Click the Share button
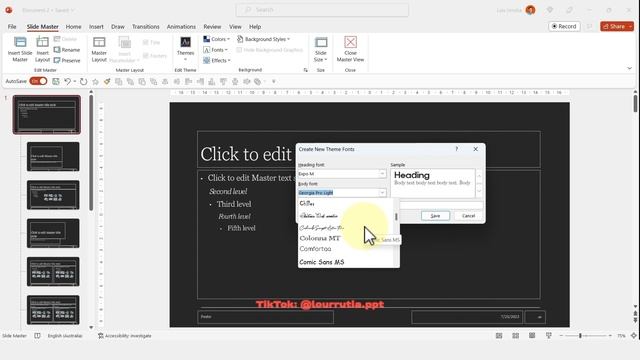Screen dimensions: 640x360 (617, 26)
